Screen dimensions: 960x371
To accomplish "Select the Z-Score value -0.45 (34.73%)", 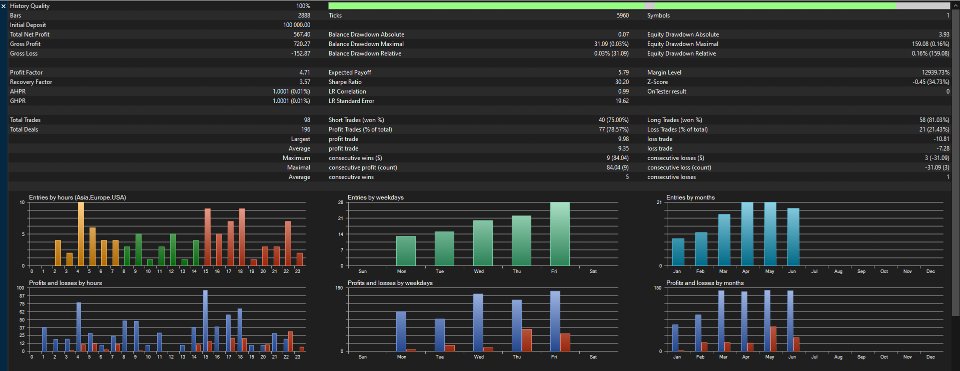I will point(931,82).
